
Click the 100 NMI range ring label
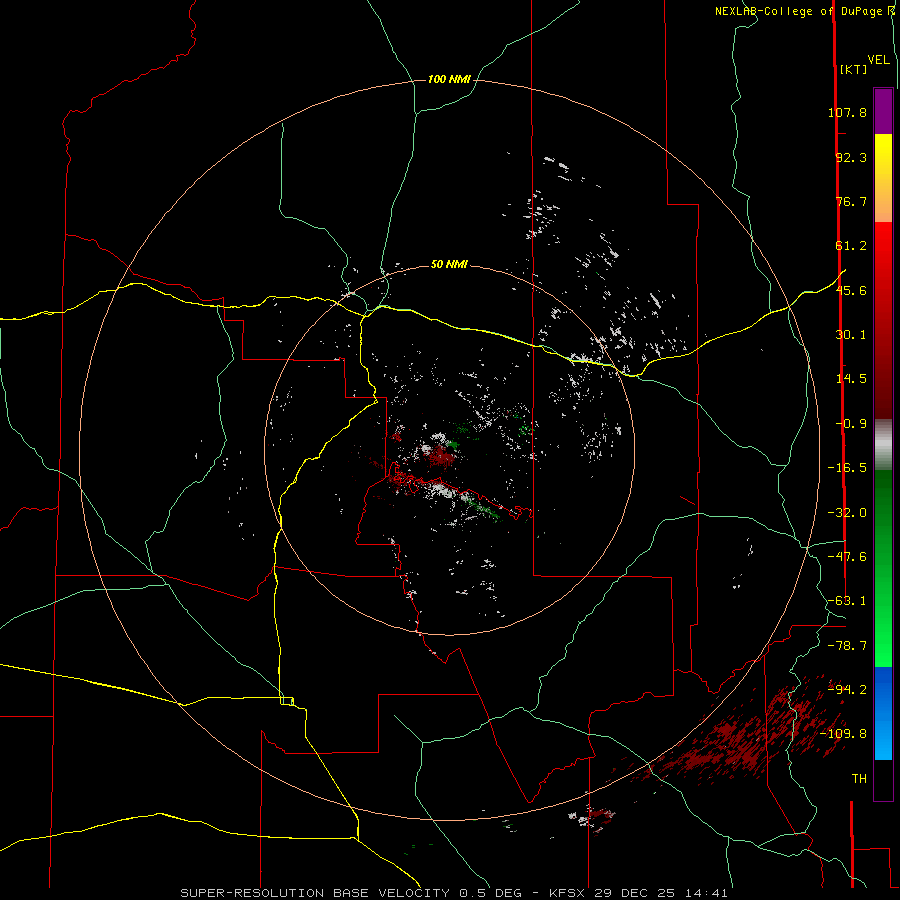pyautogui.click(x=449, y=79)
